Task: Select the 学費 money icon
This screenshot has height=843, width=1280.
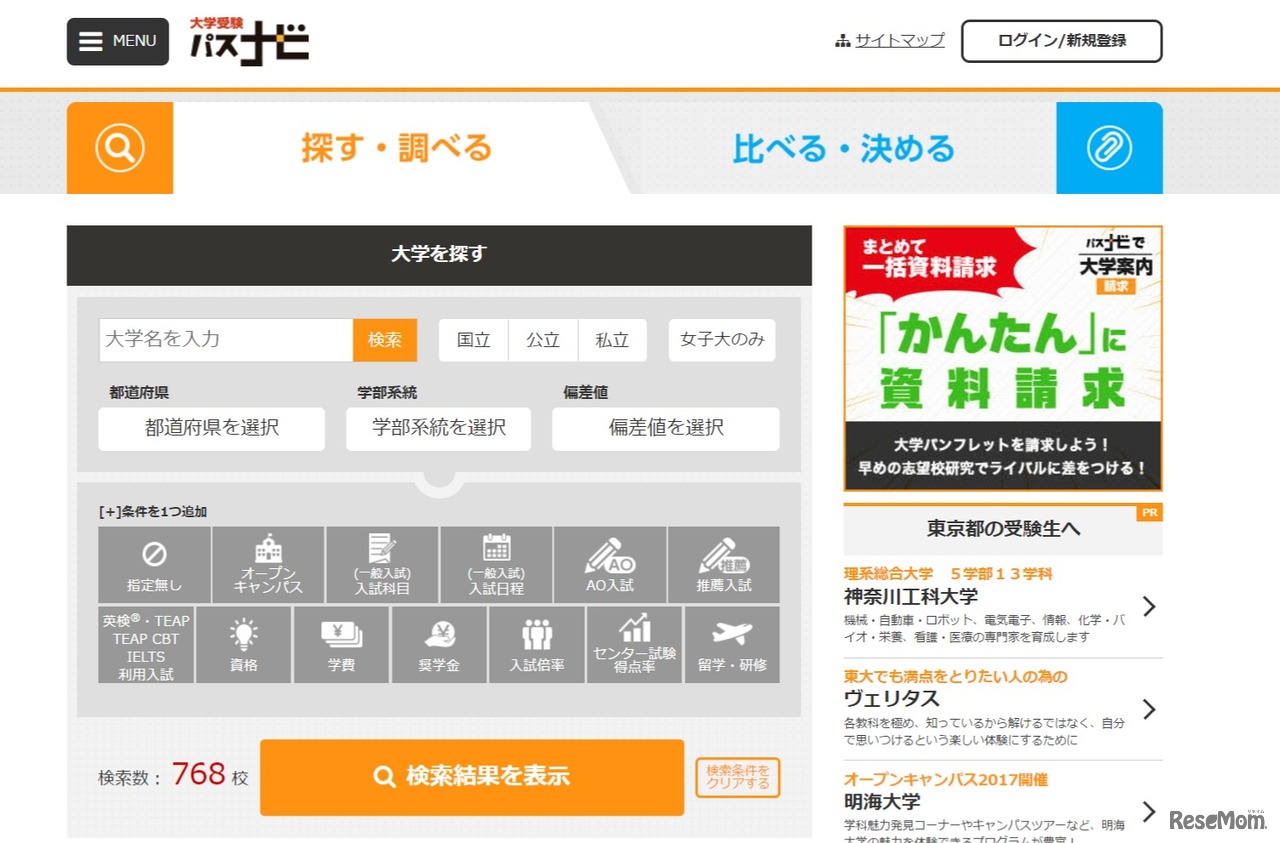Action: 341,645
